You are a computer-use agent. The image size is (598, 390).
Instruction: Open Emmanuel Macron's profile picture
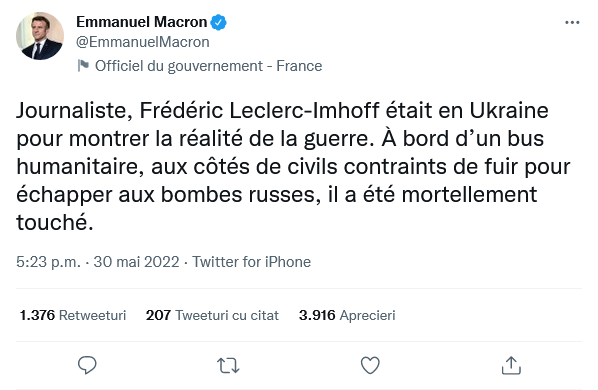(40, 36)
